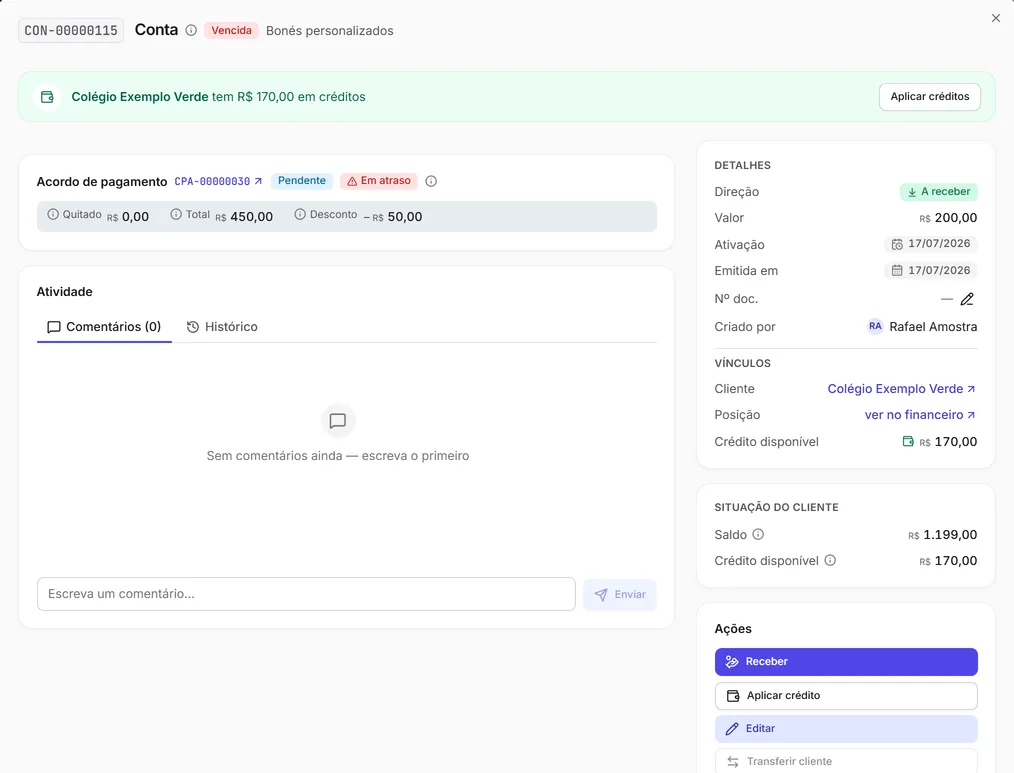Screen dimensions: 1014x773
Task: Close the Conta detail dialog
Action: [995, 18]
